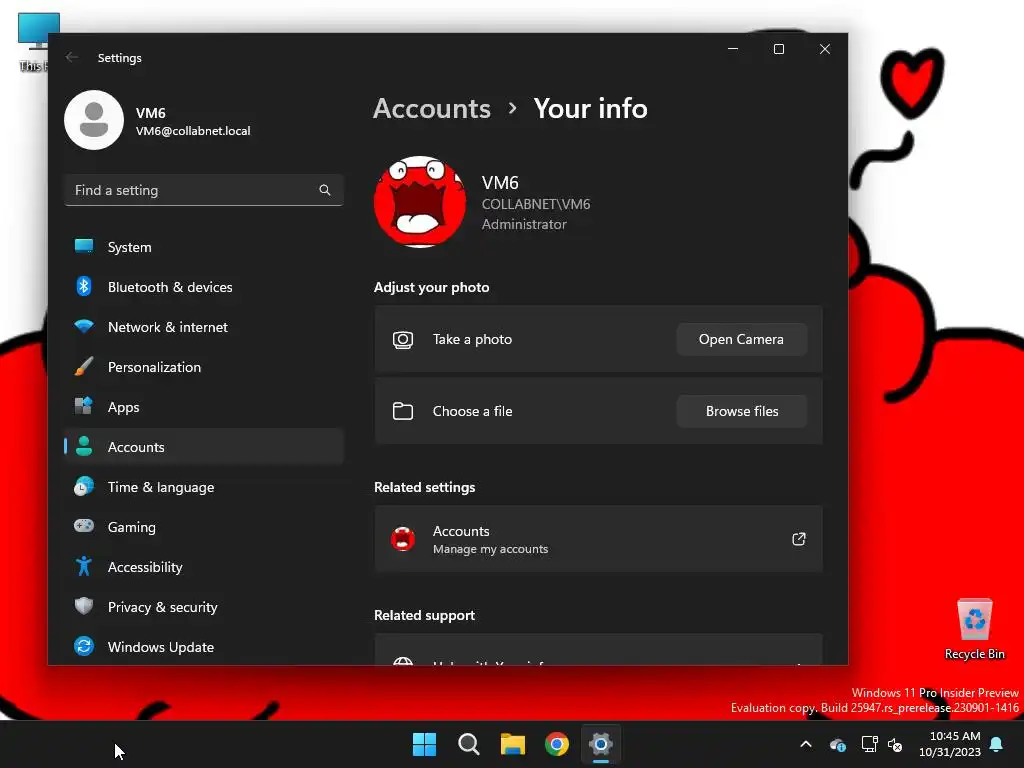Click the network display icon in tray
Image resolution: width=1024 pixels, height=768 pixels.
[x=869, y=744]
